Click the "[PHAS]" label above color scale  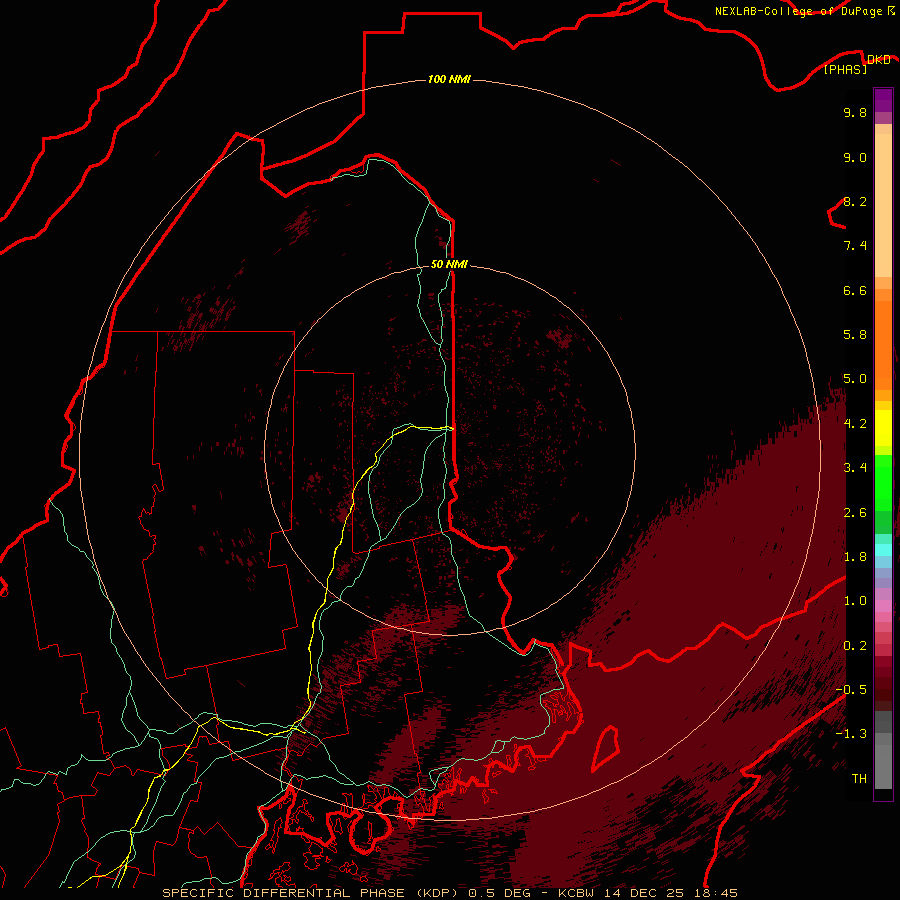pos(845,69)
